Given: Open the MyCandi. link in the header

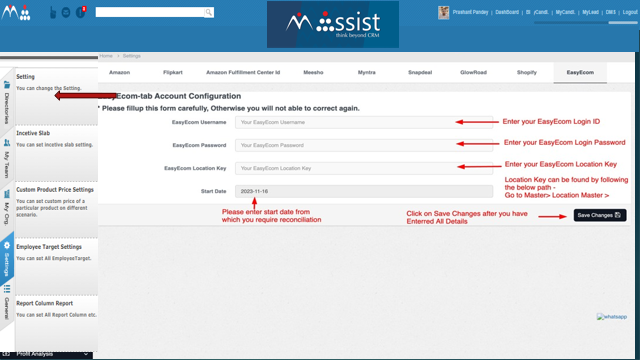Looking at the screenshot, I should (x=565, y=12).
